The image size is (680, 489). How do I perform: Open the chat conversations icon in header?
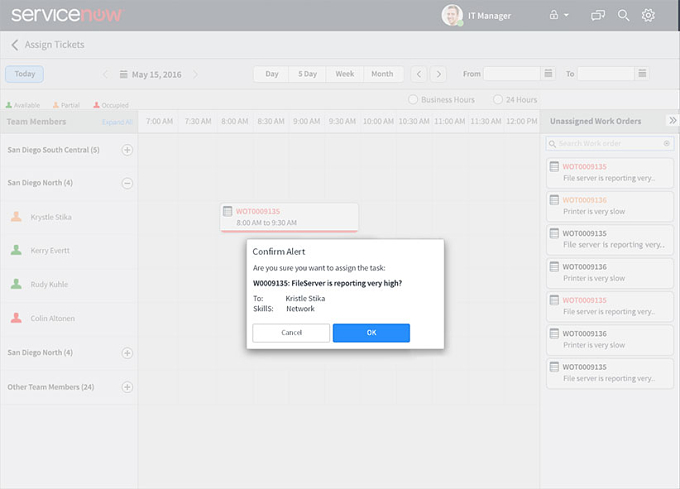598,16
